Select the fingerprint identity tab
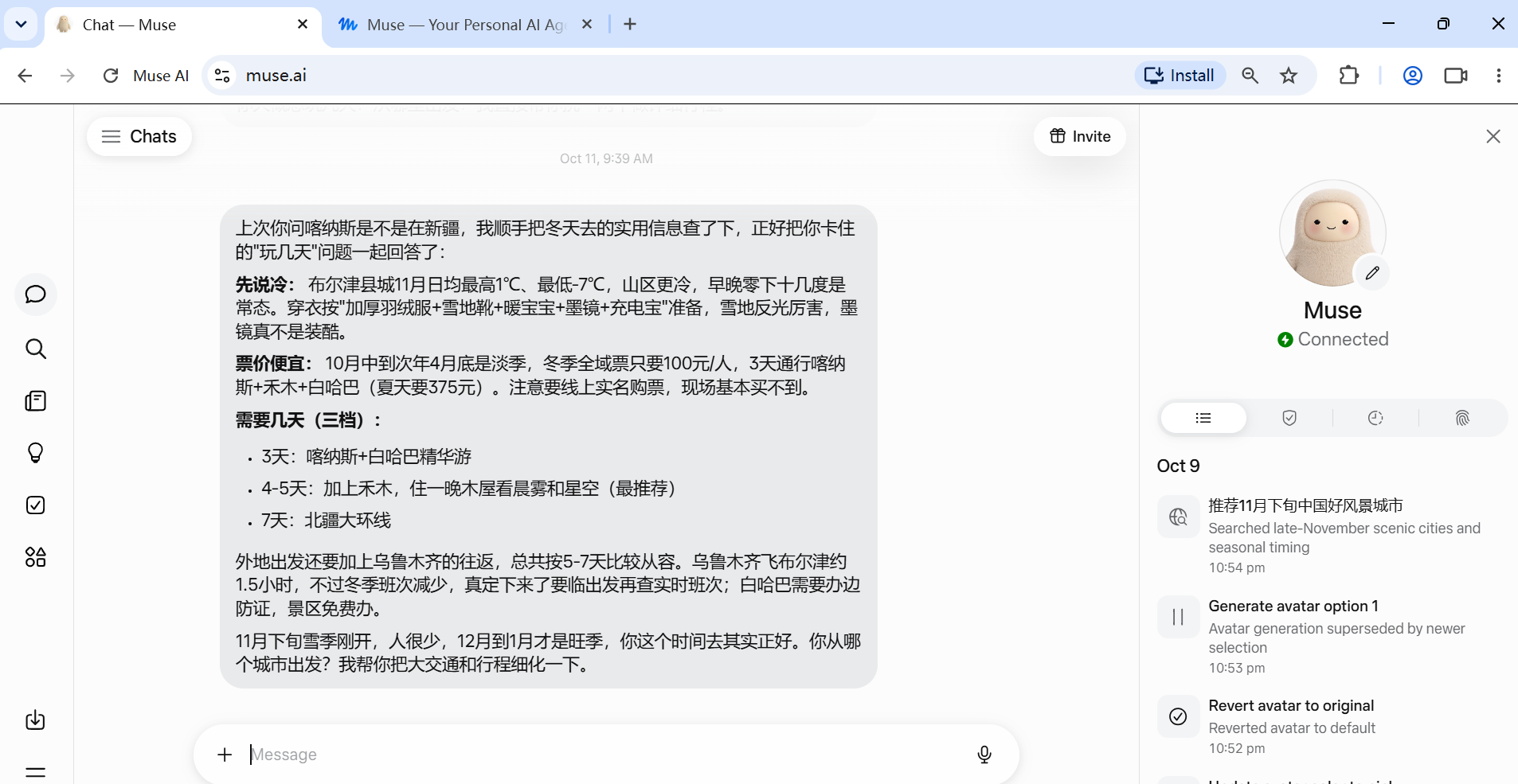Viewport: 1518px width, 784px height. [x=1462, y=418]
